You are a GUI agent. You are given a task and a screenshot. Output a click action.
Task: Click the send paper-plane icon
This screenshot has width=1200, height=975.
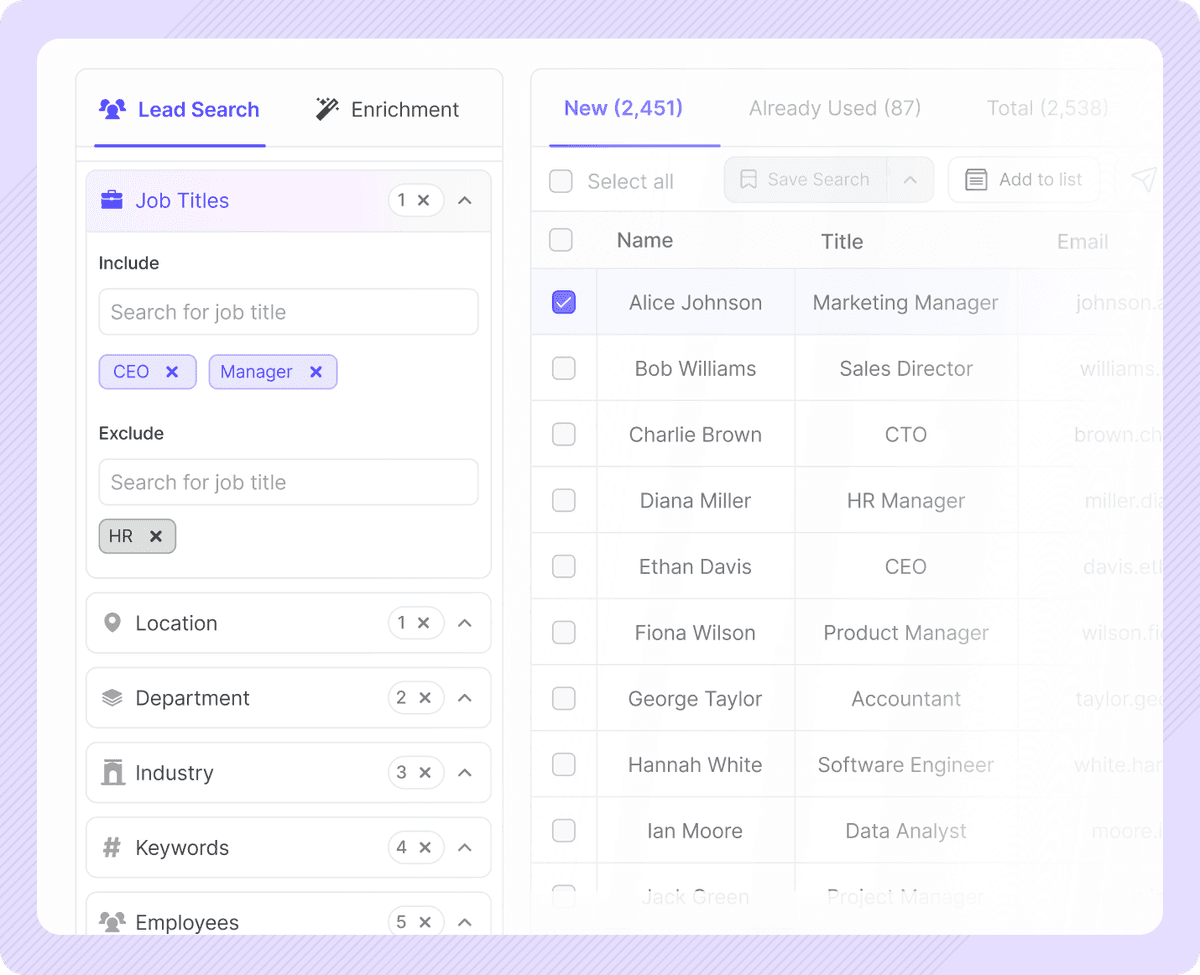[x=1143, y=179]
